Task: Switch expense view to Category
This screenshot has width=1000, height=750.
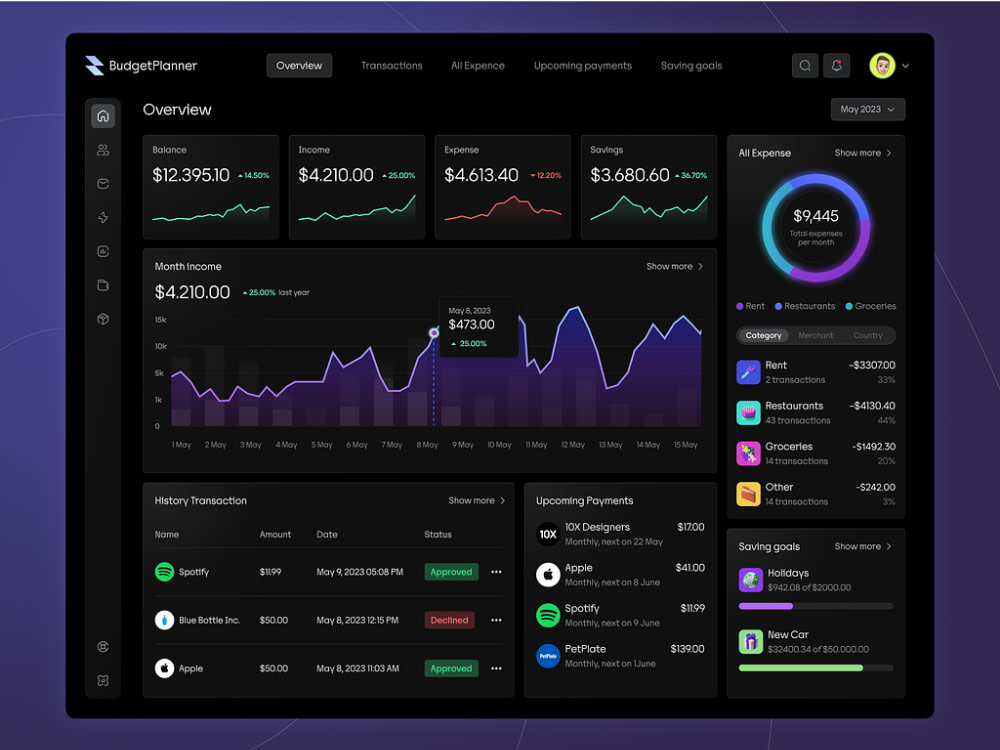Action: click(x=763, y=335)
